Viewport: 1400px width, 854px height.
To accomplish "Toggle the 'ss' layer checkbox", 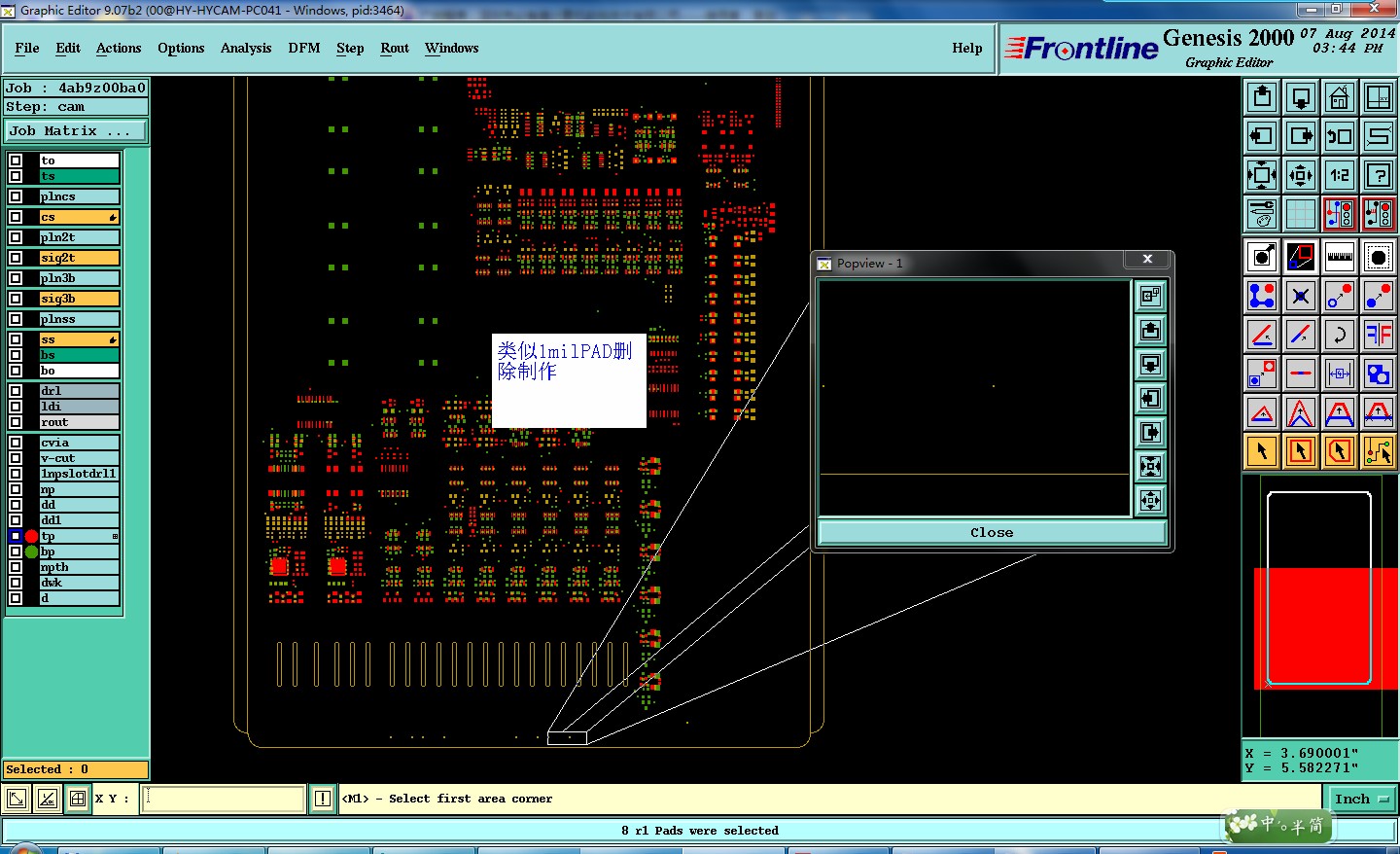I will click(x=16, y=339).
